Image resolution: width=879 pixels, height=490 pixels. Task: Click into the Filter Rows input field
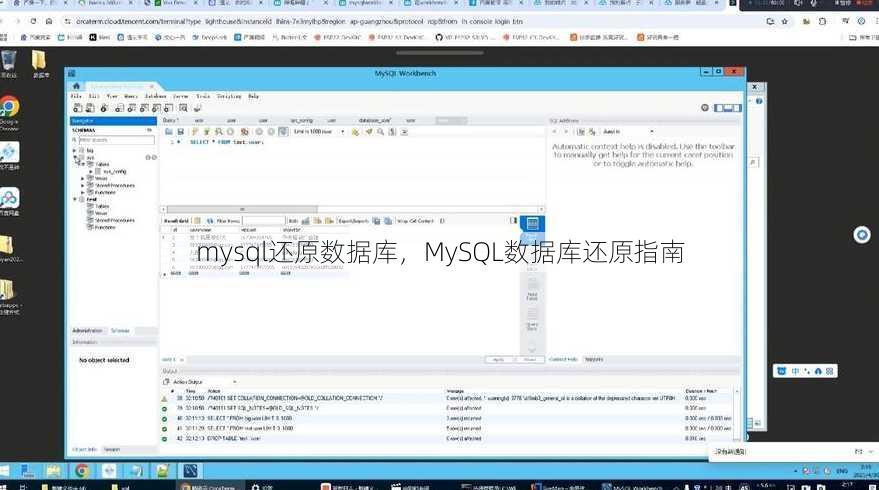(x=263, y=221)
